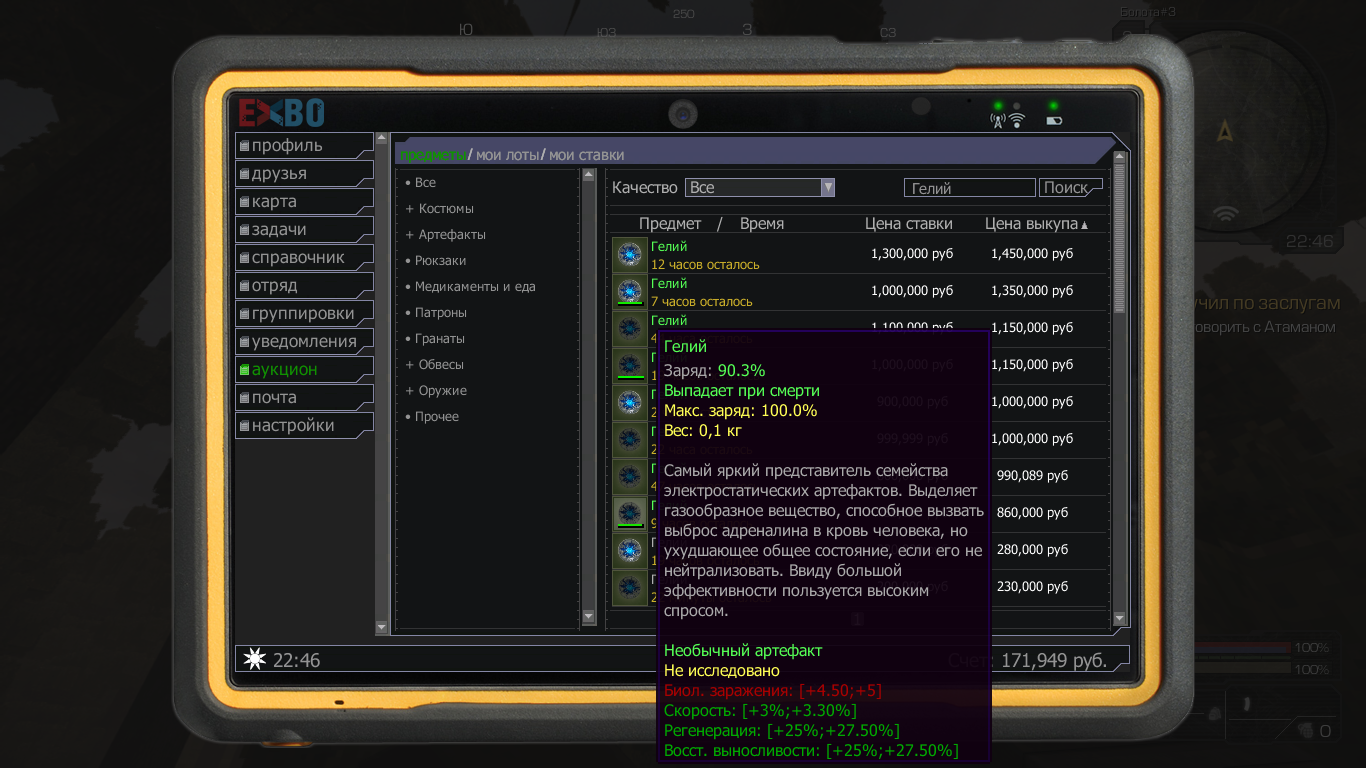Select the Все category
The width and height of the screenshot is (1366, 768).
click(x=425, y=183)
